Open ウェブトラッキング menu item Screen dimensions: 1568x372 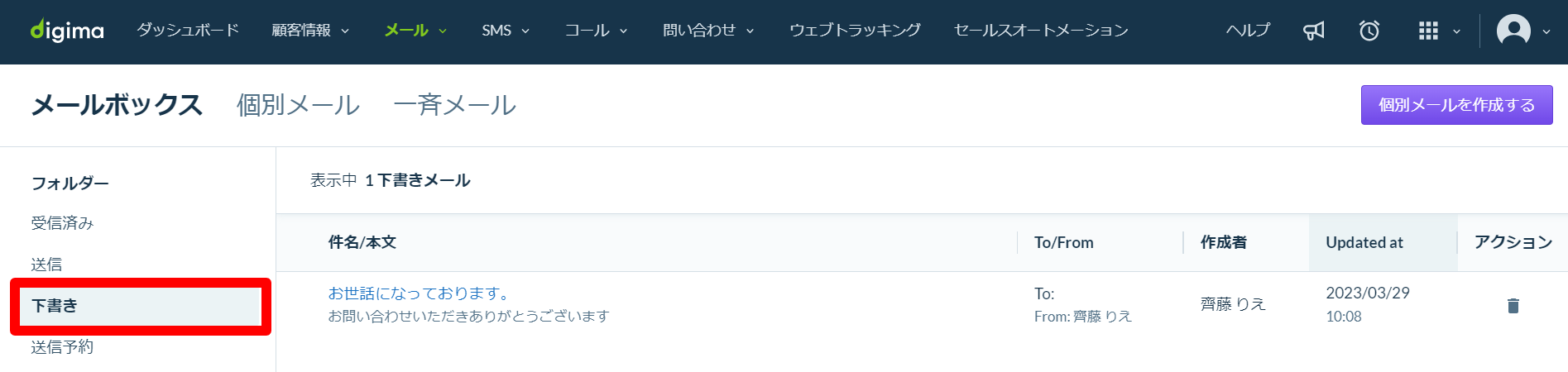click(x=855, y=31)
